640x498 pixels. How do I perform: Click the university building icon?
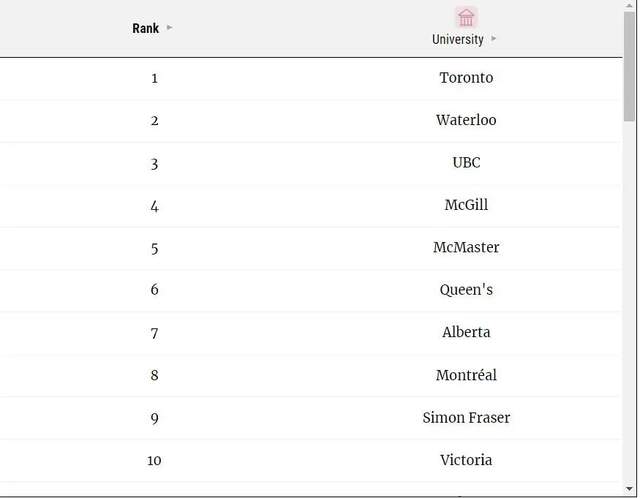(x=466, y=18)
